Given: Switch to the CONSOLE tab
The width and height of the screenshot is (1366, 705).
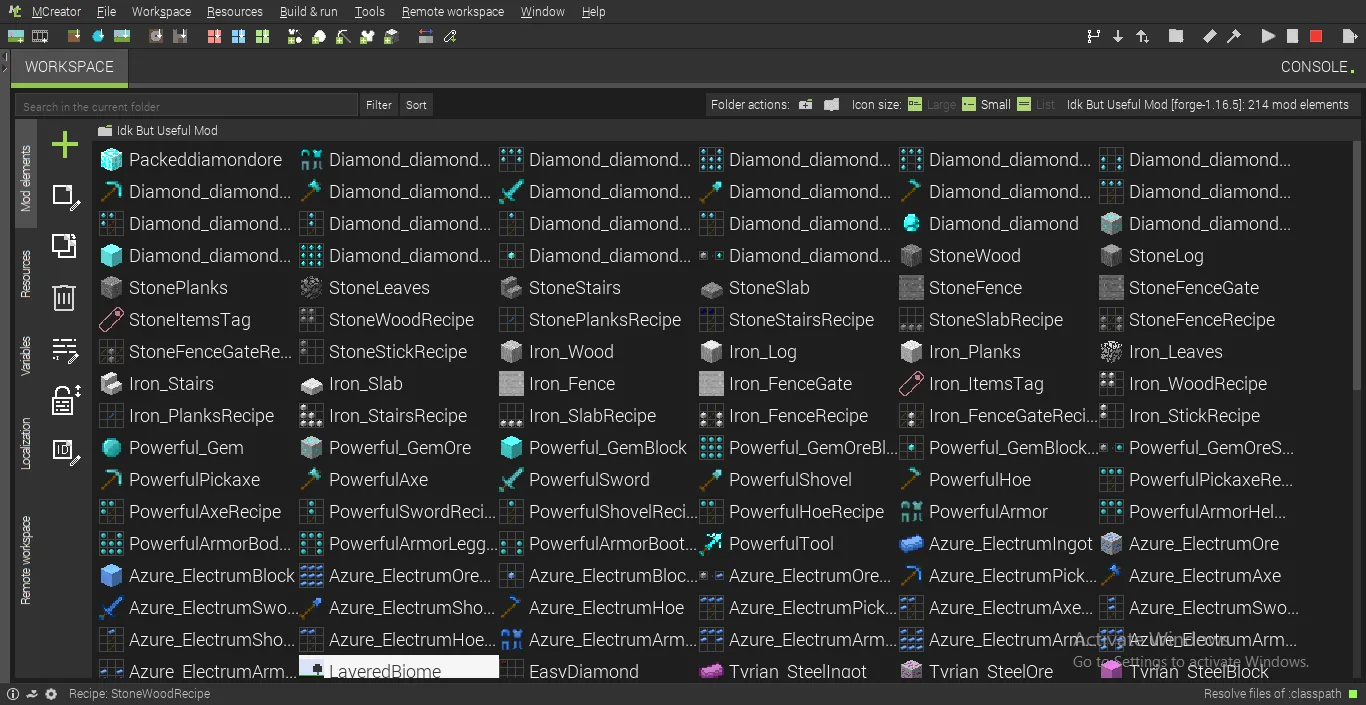Looking at the screenshot, I should (x=1317, y=67).
